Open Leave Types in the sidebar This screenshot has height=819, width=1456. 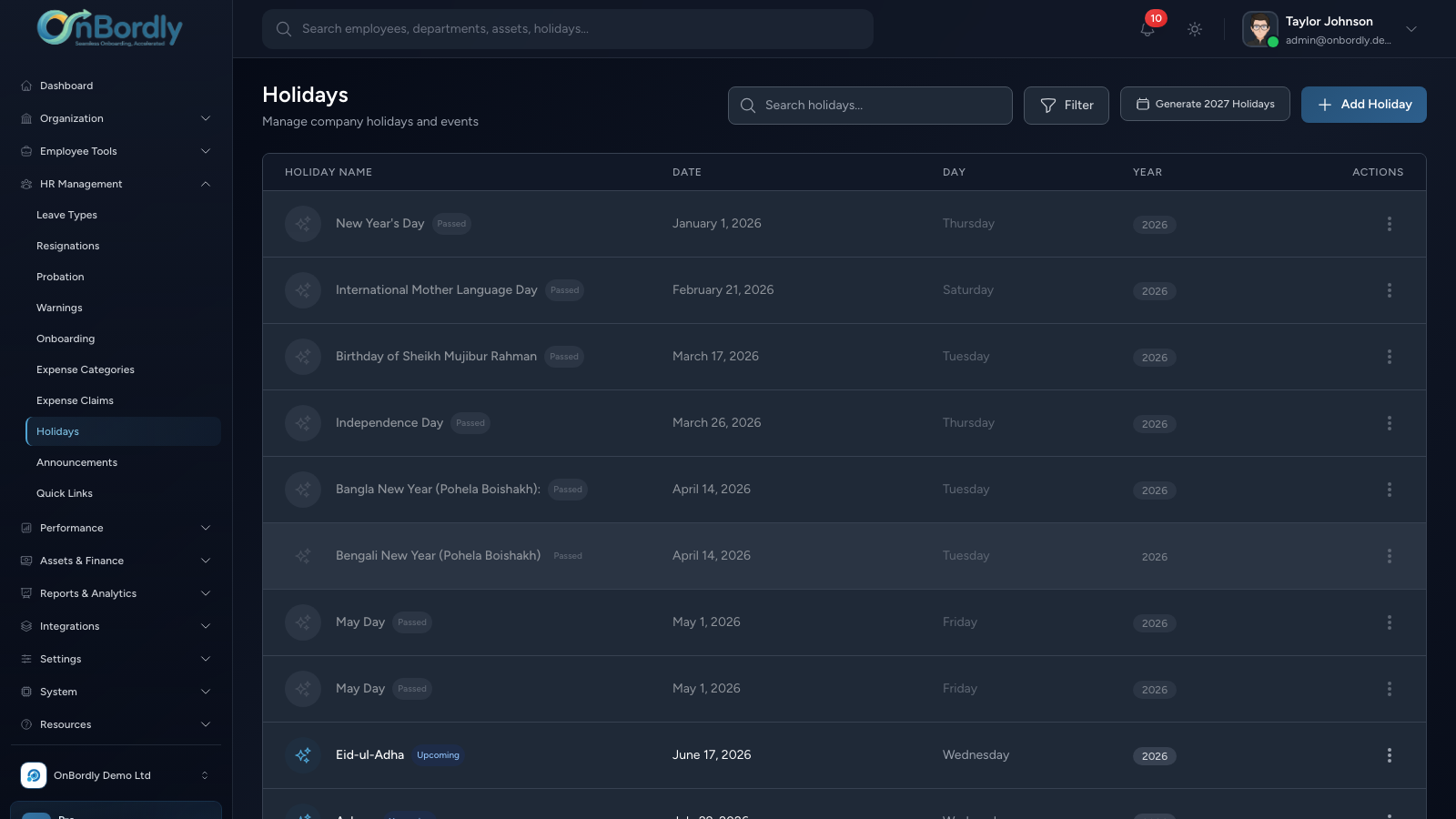pos(123,215)
